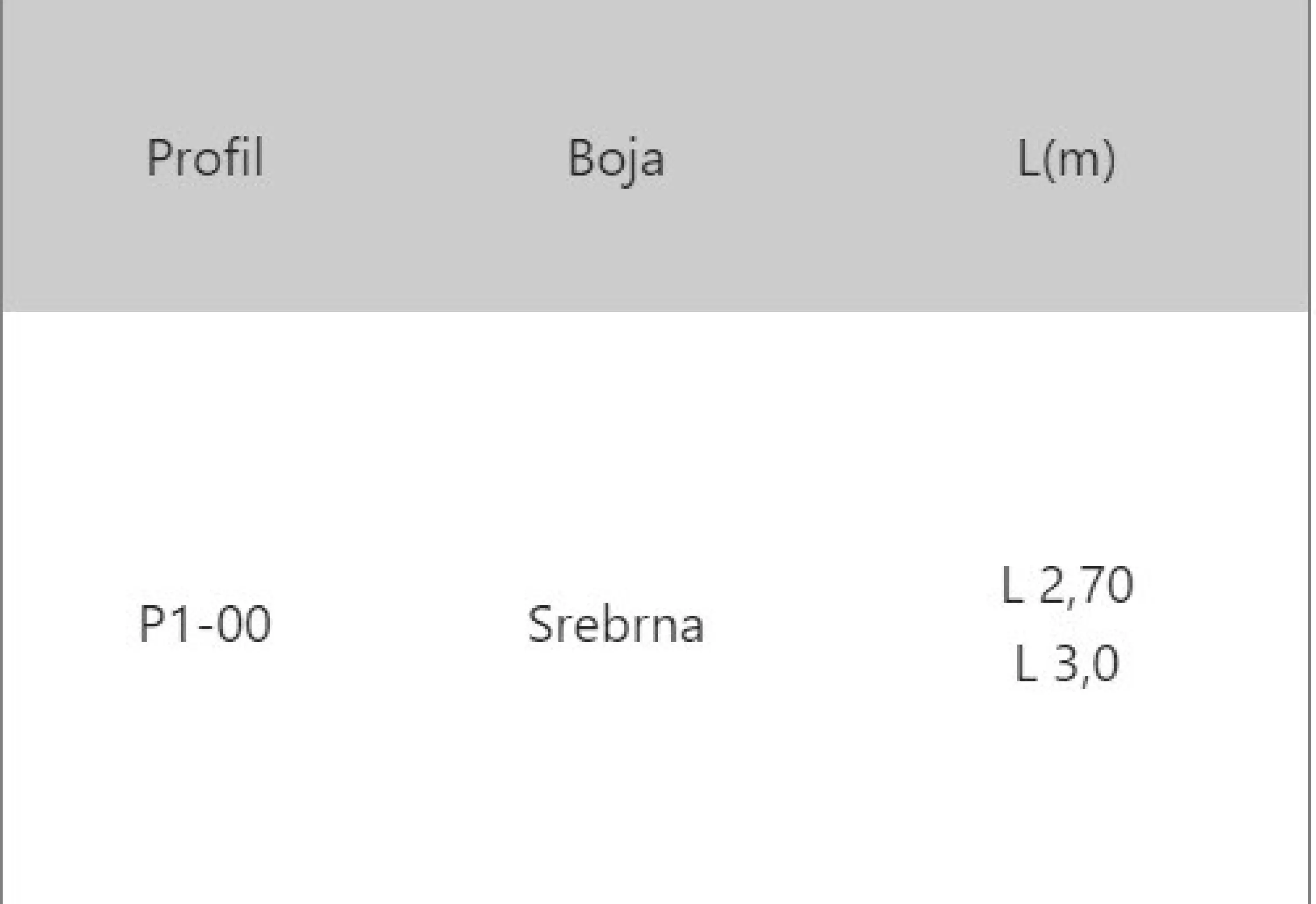Click gray space between Boja and L(m)
The width and height of the screenshot is (1316, 904).
click(x=841, y=157)
